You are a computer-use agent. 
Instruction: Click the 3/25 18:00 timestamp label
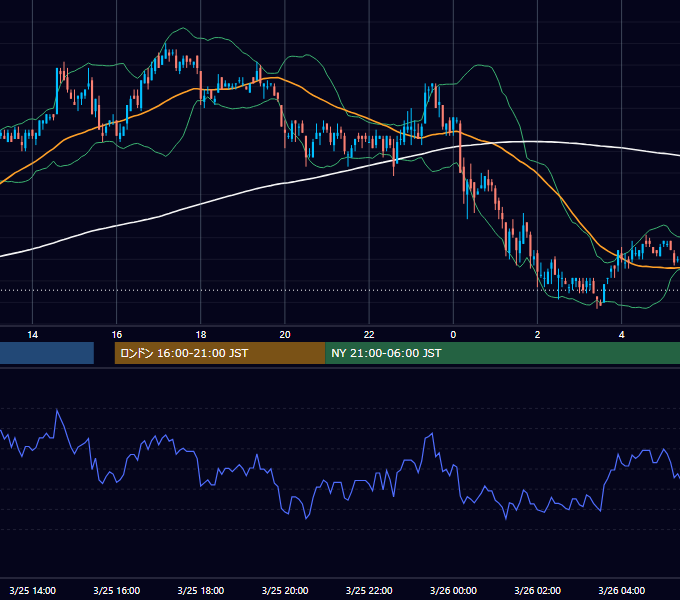click(x=201, y=590)
